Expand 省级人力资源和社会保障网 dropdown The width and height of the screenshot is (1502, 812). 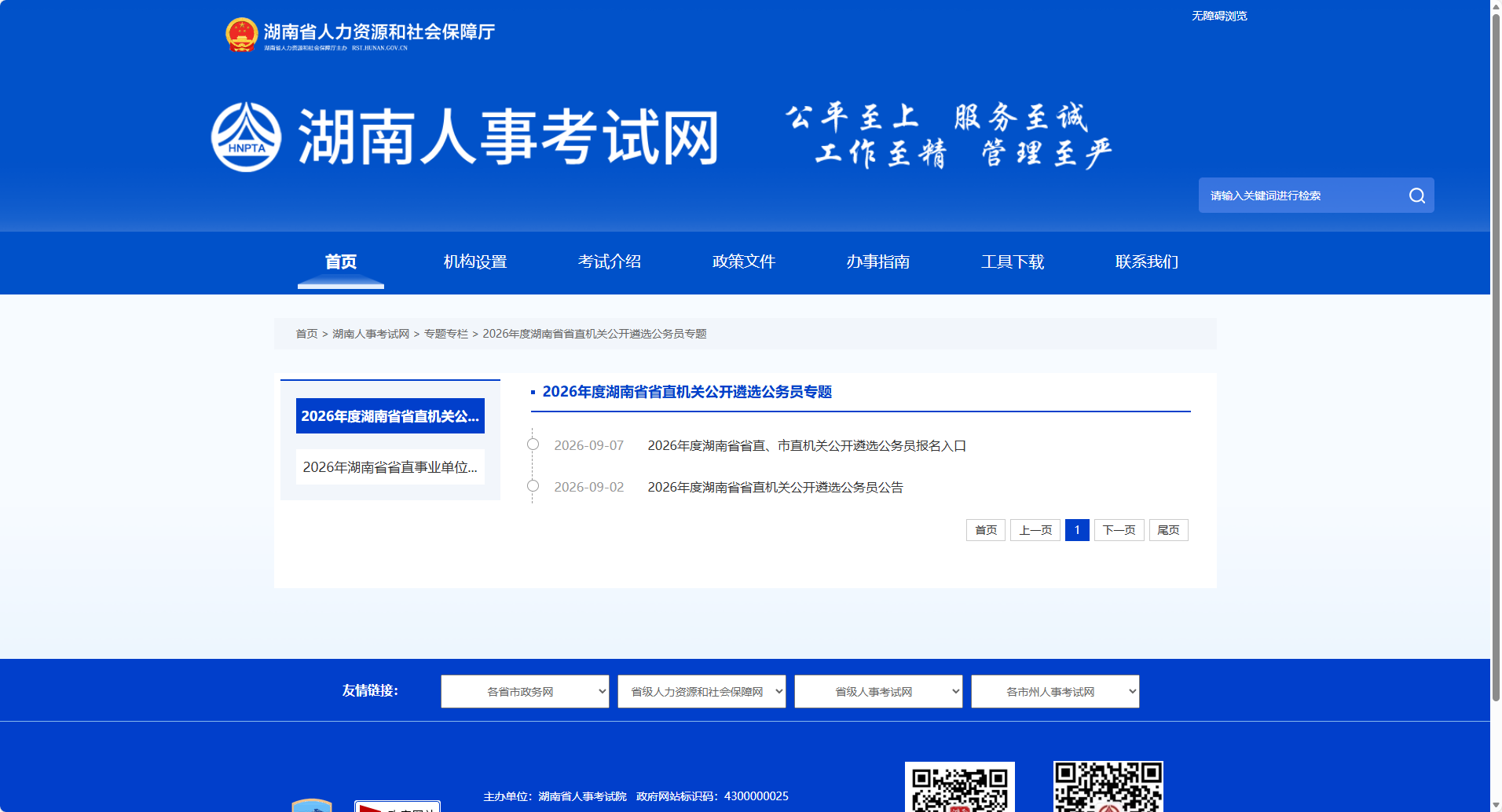coord(702,692)
